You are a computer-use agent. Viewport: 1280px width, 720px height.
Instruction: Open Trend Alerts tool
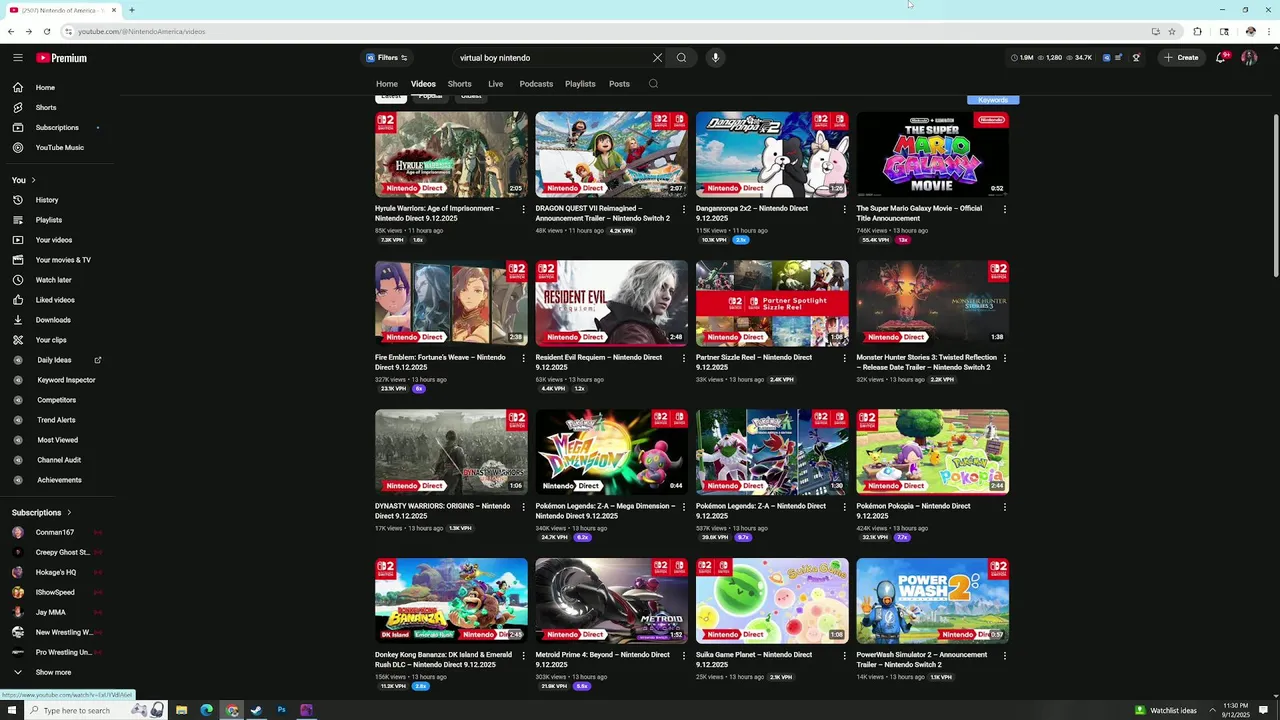58,420
